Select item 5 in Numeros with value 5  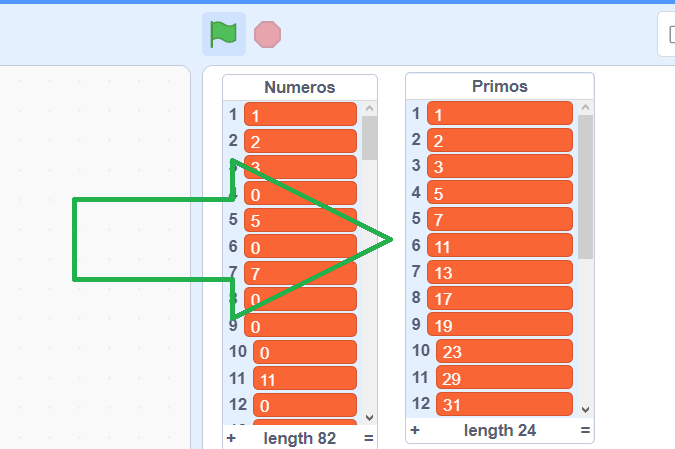tap(300, 220)
